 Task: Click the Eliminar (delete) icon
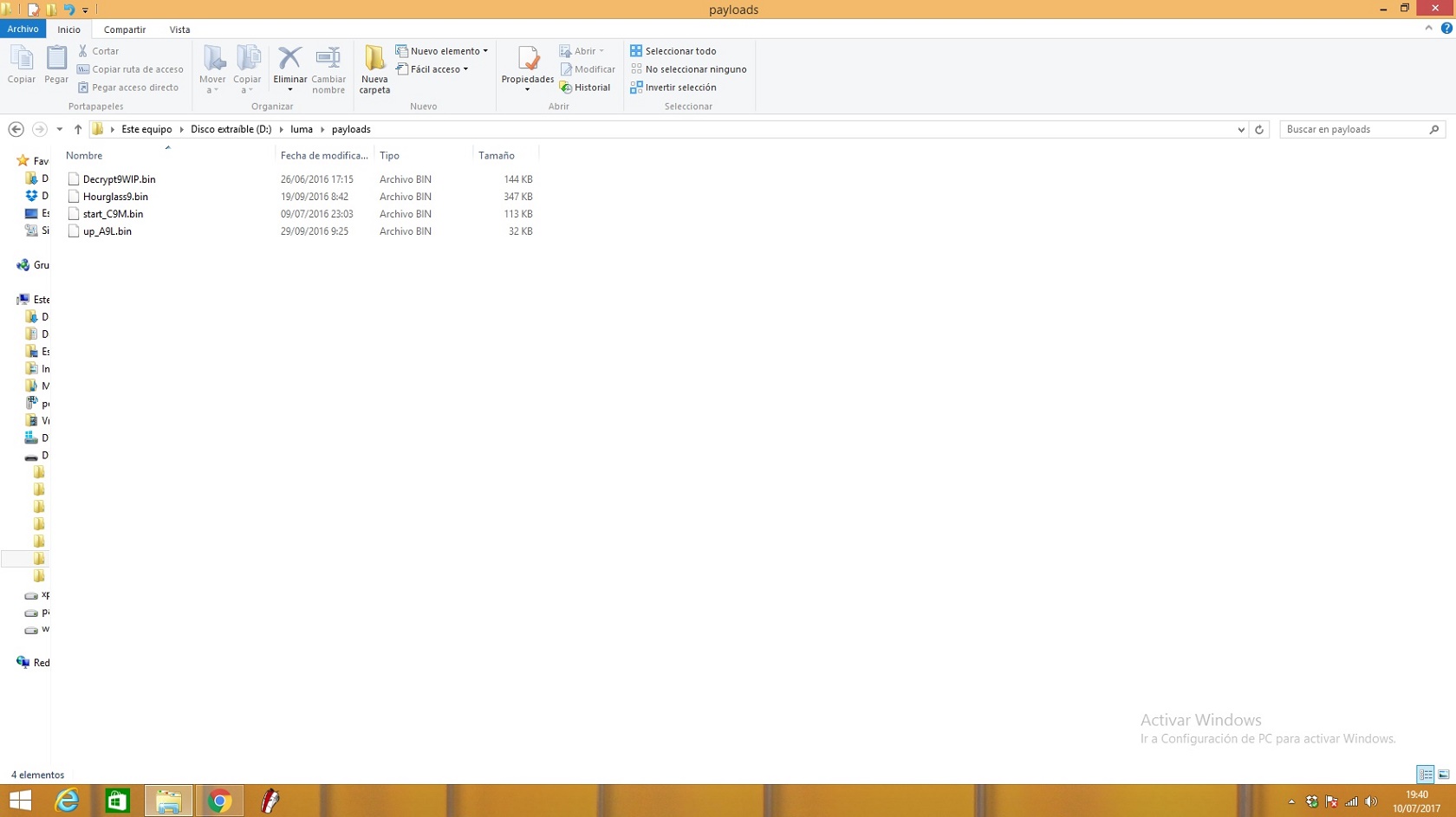(289, 59)
